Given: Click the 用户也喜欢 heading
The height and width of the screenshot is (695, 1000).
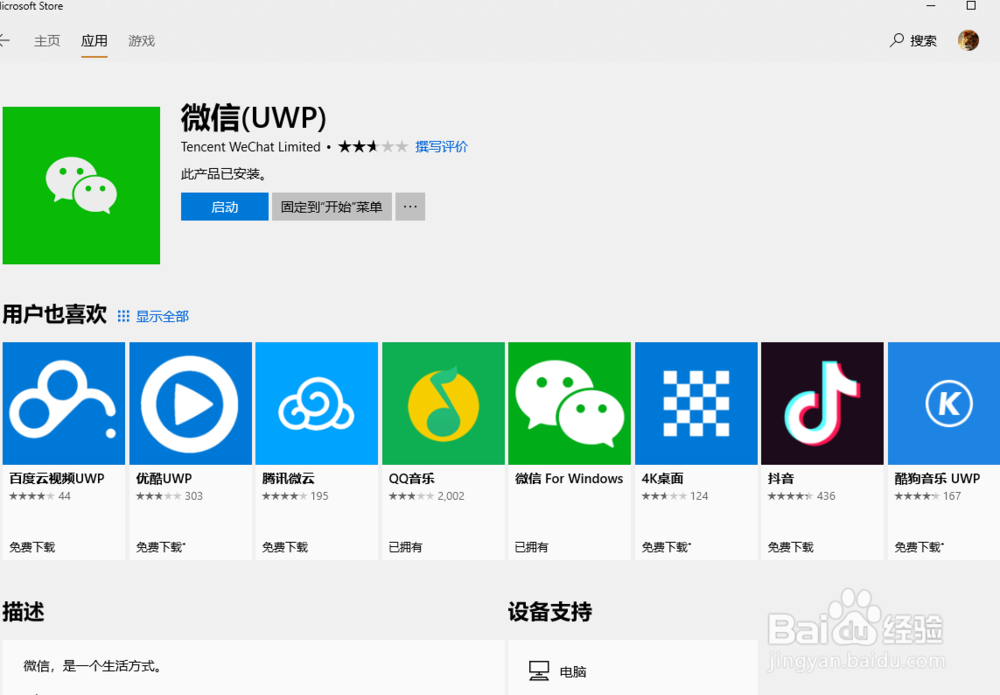Looking at the screenshot, I should tap(55, 314).
